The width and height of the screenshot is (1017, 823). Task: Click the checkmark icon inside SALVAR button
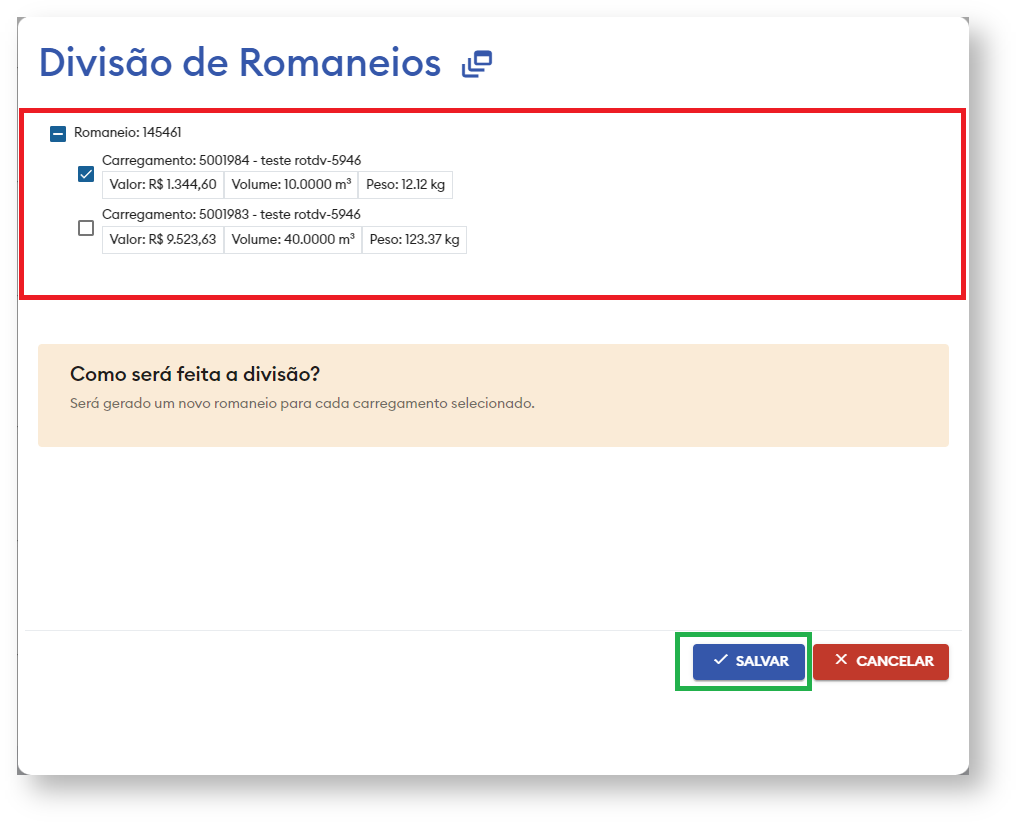click(720, 661)
